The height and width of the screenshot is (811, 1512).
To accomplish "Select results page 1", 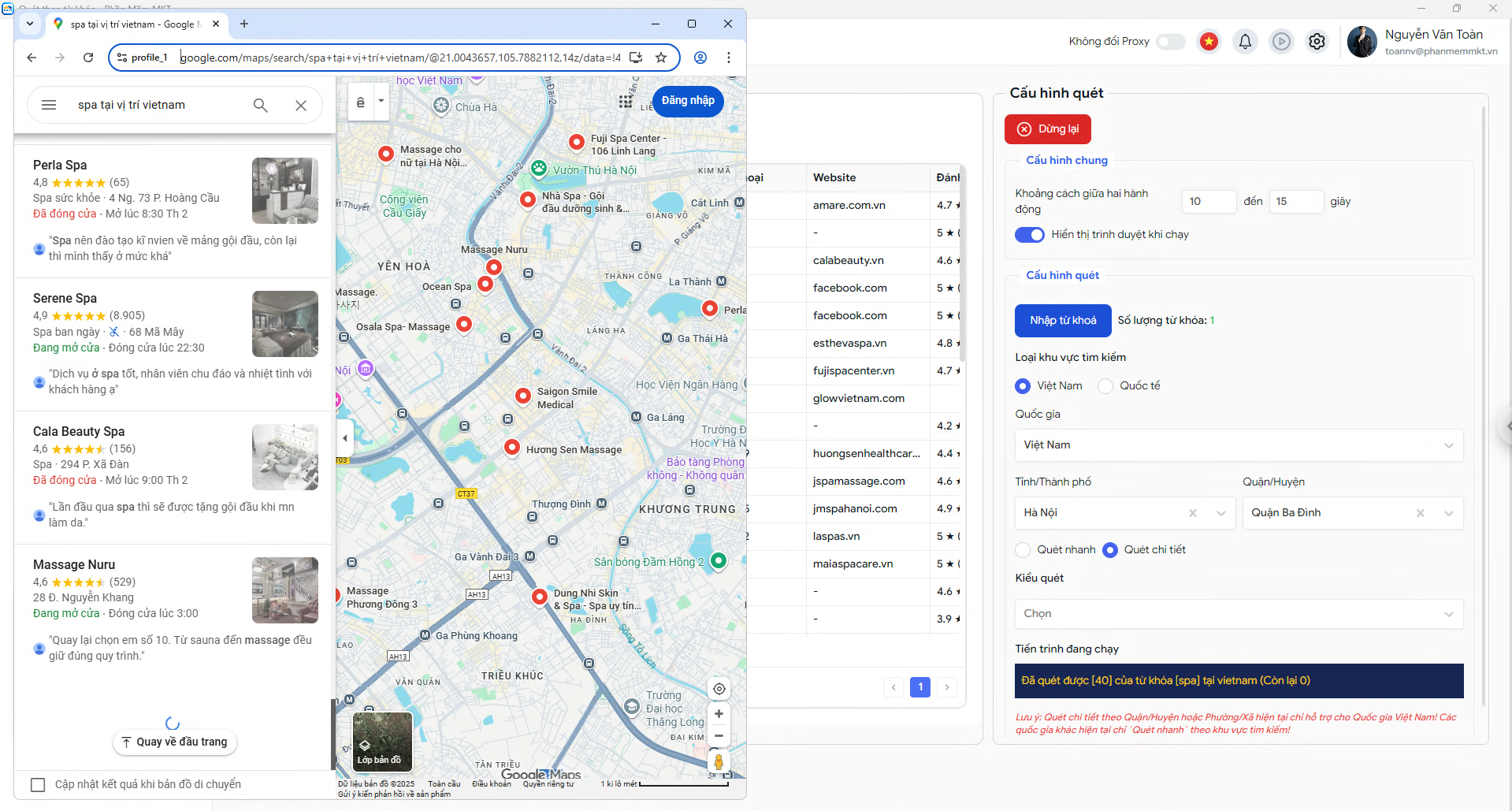I will pyautogui.click(x=920, y=687).
